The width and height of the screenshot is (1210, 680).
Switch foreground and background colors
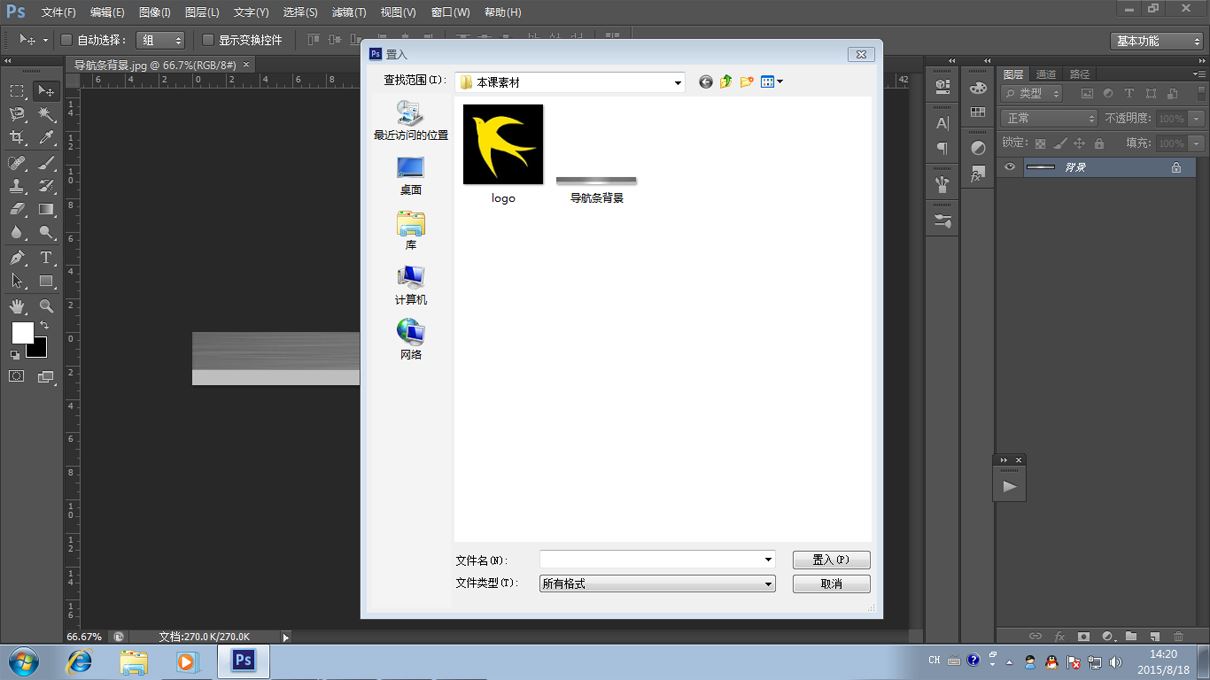point(44,325)
